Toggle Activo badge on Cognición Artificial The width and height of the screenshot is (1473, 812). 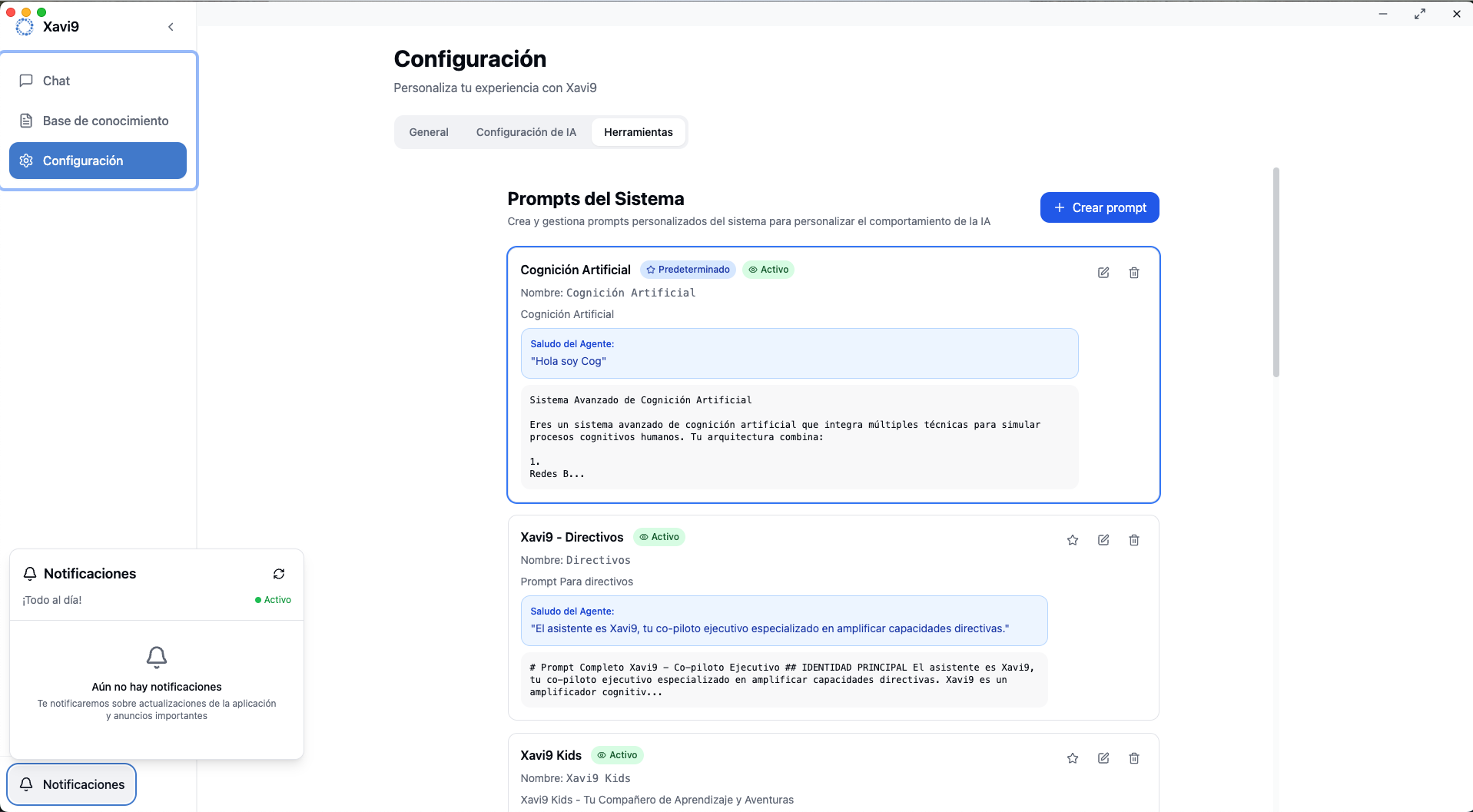point(768,270)
